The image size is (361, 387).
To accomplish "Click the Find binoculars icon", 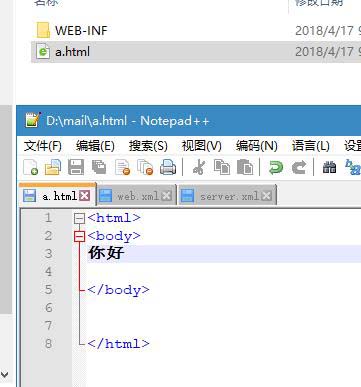I will click(x=329, y=167).
